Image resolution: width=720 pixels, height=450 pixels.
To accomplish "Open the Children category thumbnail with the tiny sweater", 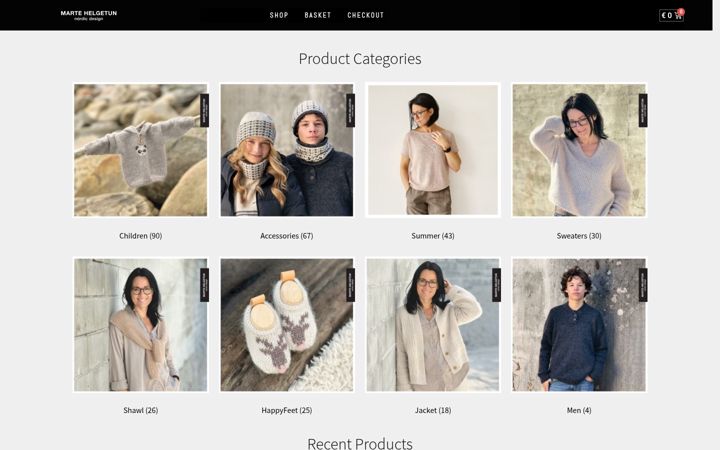I will [x=141, y=150].
